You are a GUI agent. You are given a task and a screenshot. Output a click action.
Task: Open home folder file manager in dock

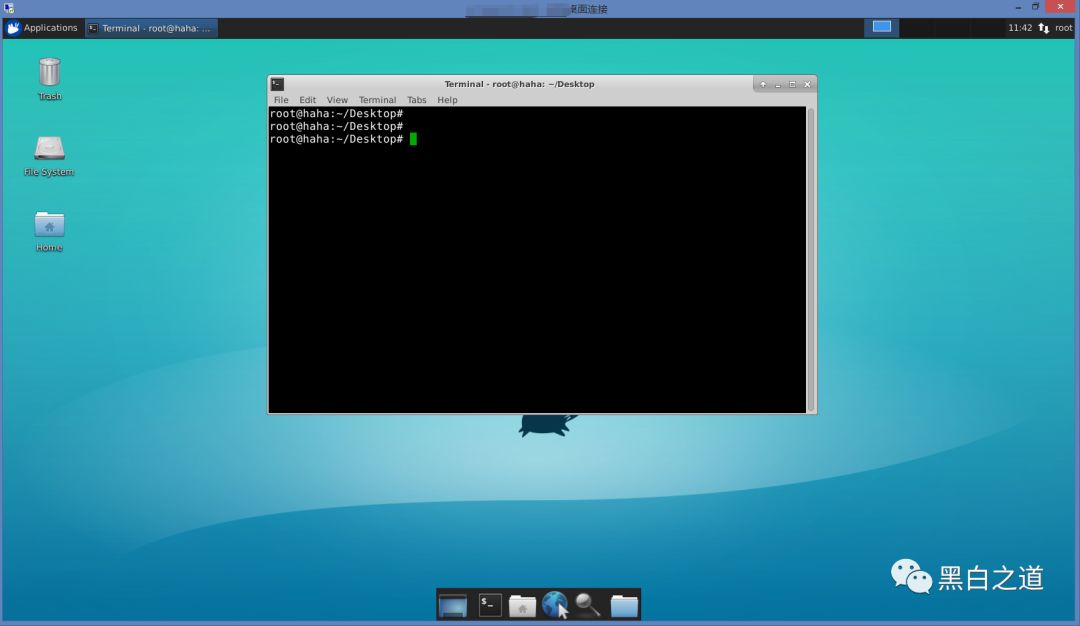click(522, 605)
